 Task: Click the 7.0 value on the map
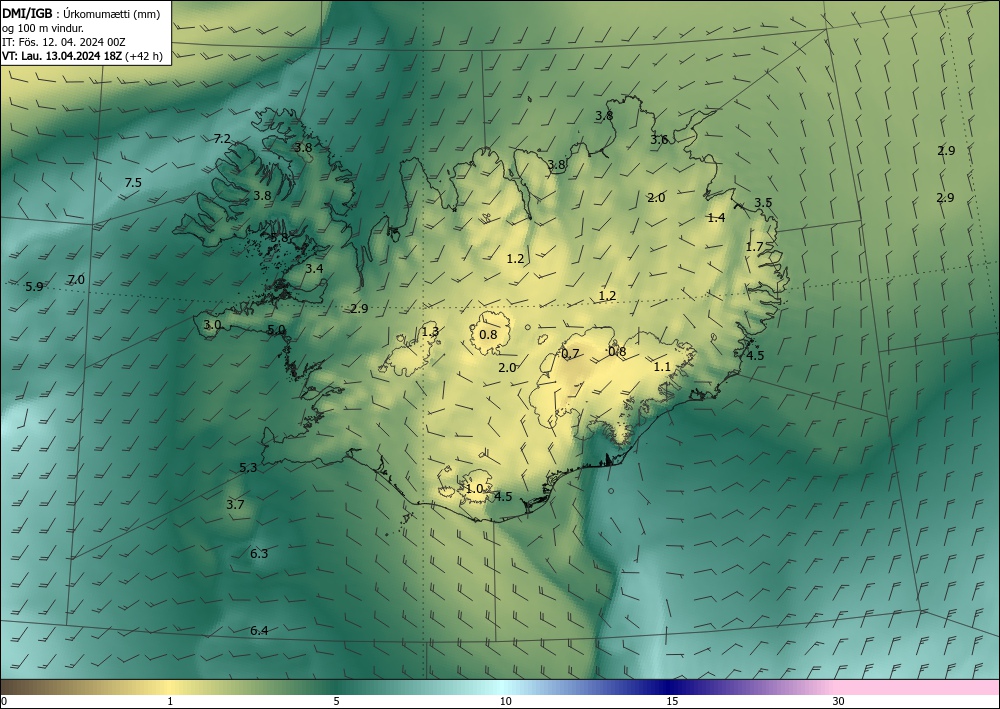(x=76, y=279)
